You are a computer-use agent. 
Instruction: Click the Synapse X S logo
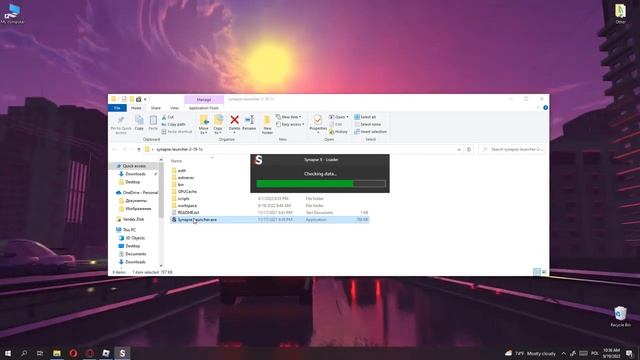click(x=258, y=160)
